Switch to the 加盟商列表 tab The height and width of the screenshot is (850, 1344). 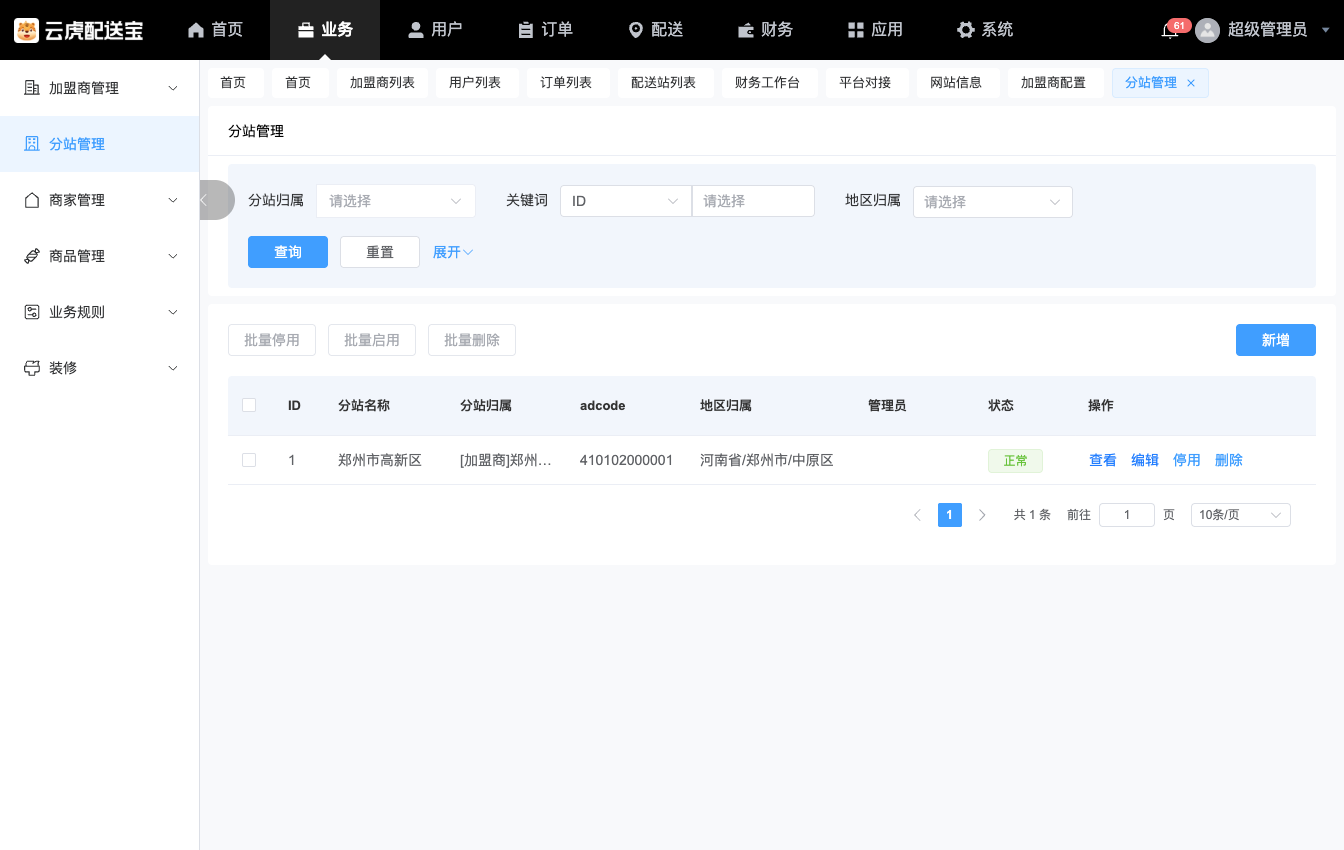click(x=382, y=83)
